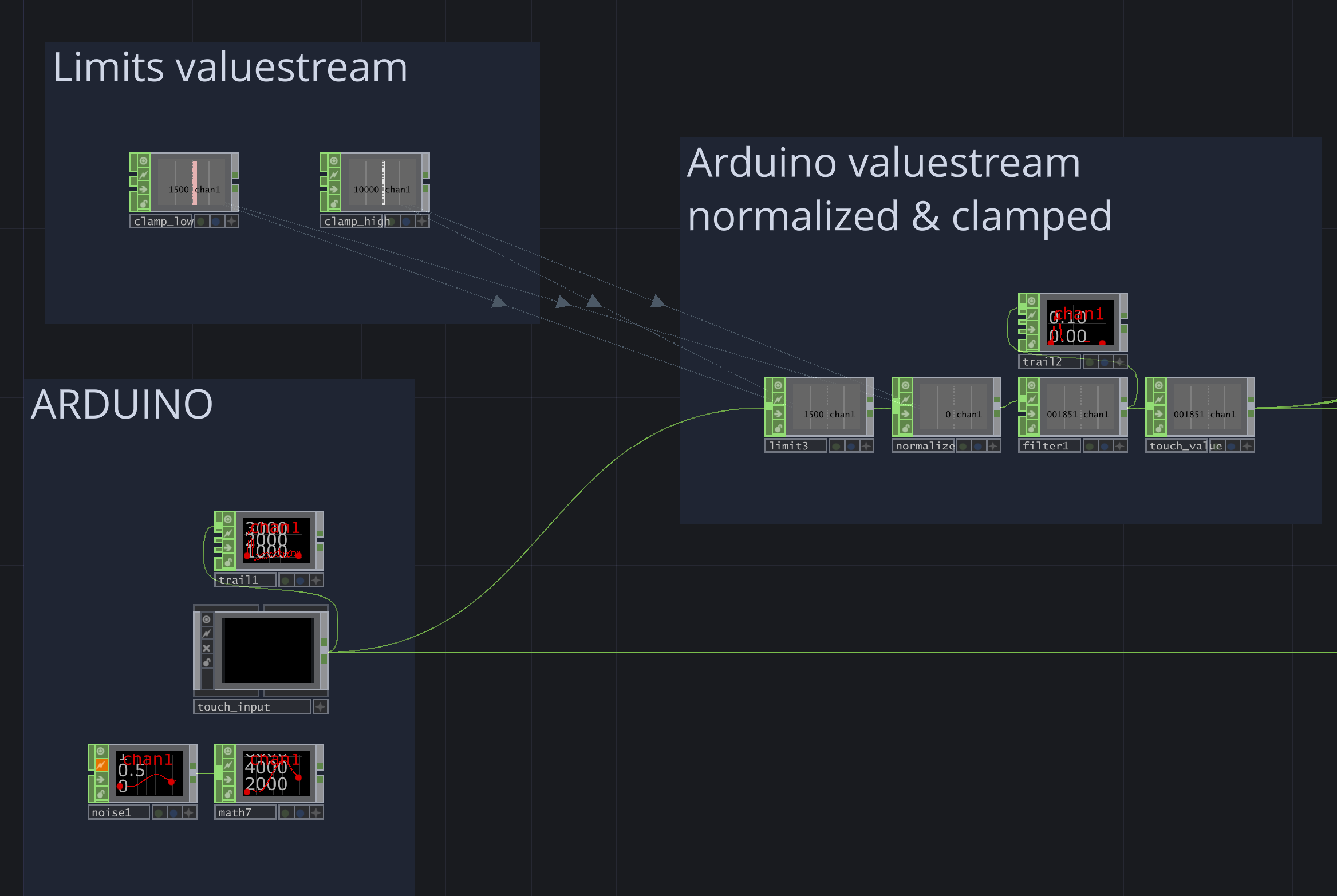Bypass the filter1 operator

pyautogui.click(x=1032, y=413)
